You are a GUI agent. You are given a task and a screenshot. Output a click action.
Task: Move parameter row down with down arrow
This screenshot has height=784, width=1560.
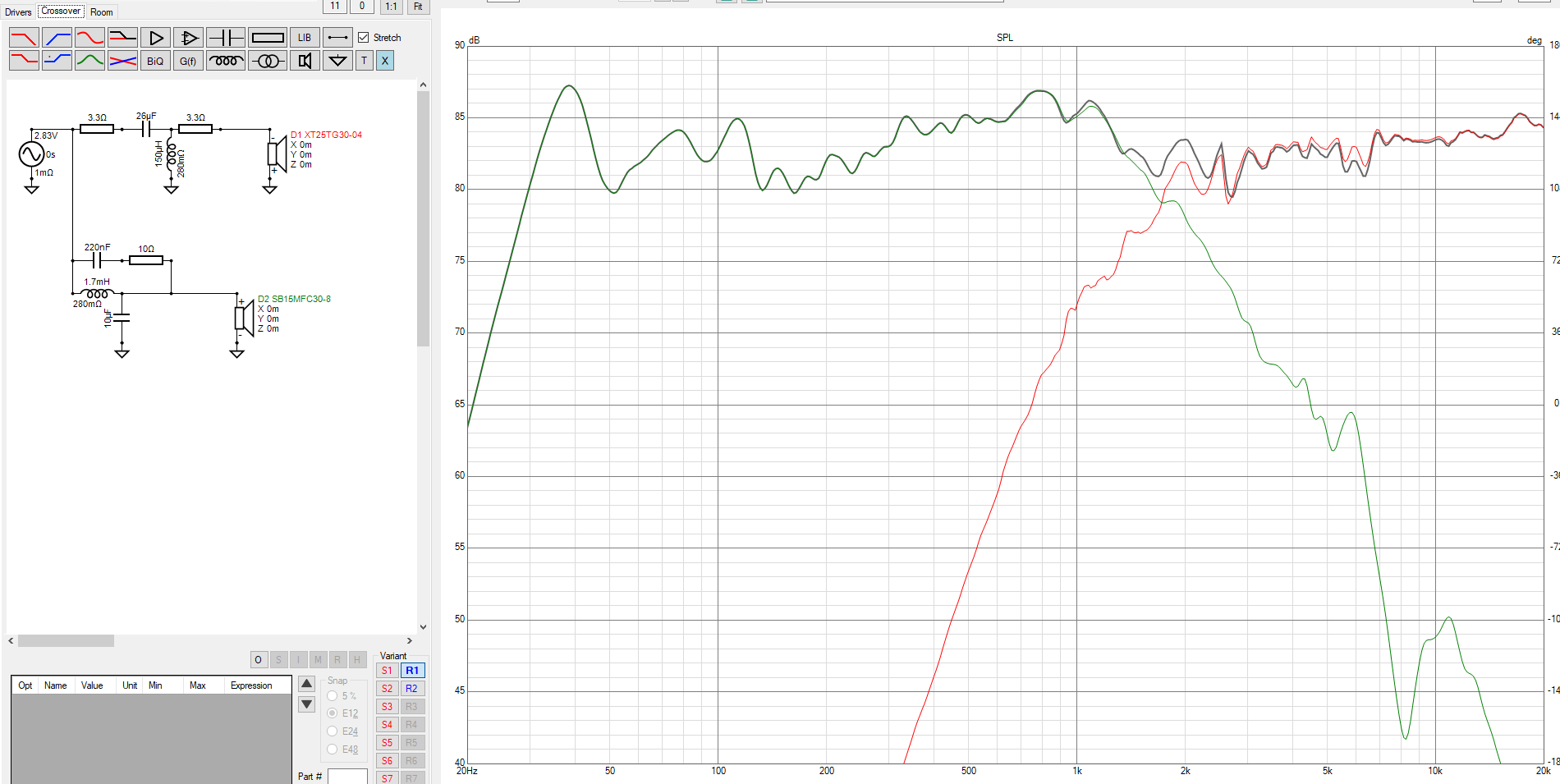306,704
